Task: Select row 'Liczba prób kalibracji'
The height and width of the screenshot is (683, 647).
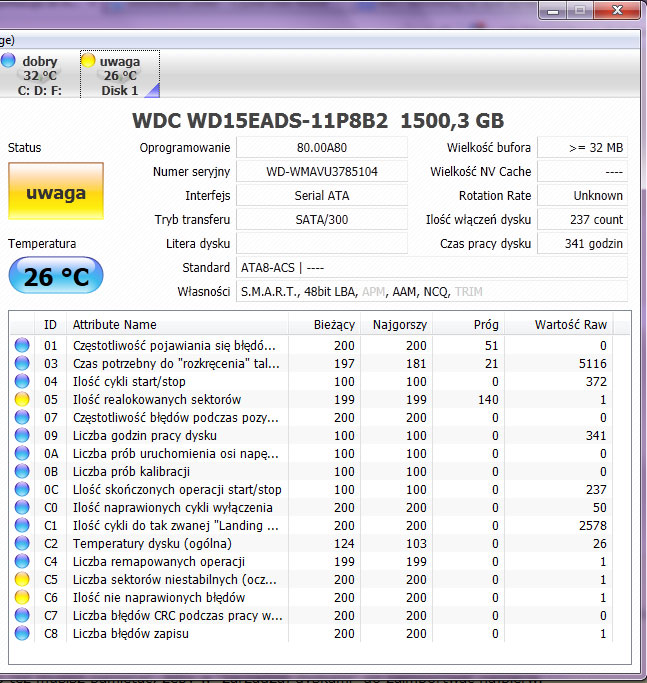Action: point(320,471)
